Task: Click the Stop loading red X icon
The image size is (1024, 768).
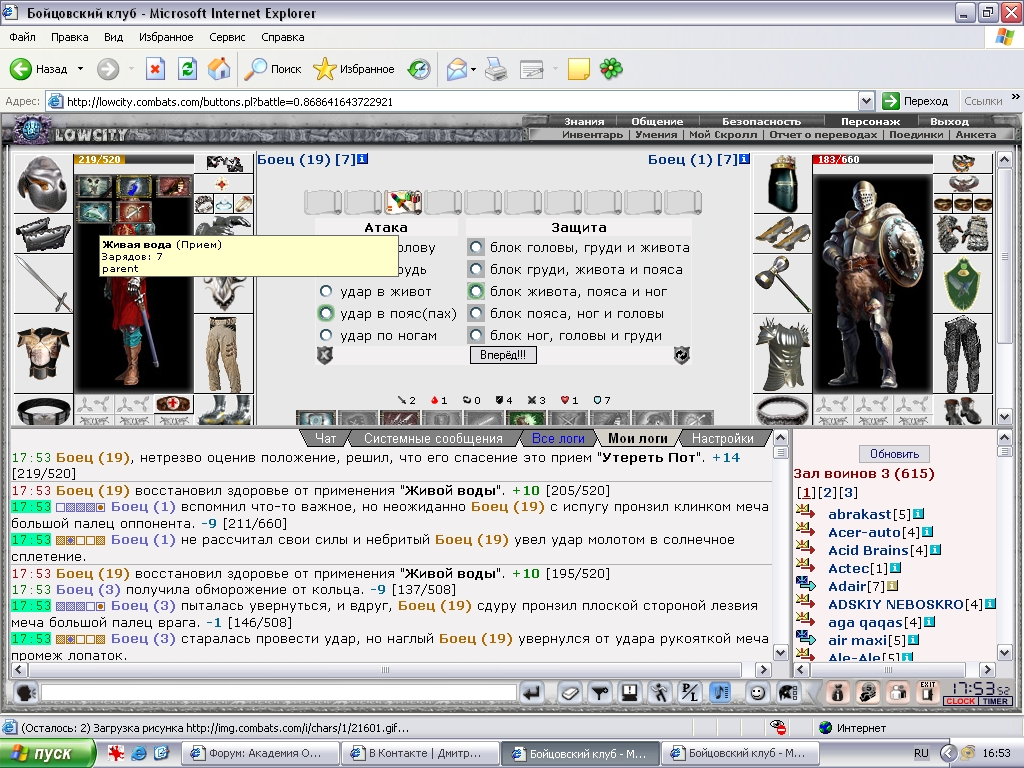Action: coord(155,69)
